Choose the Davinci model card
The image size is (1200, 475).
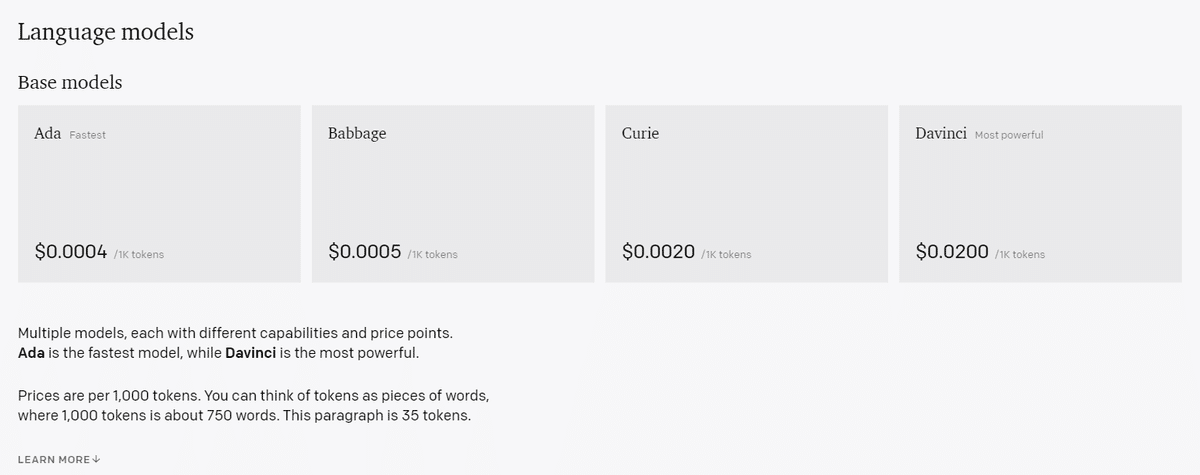(1040, 194)
